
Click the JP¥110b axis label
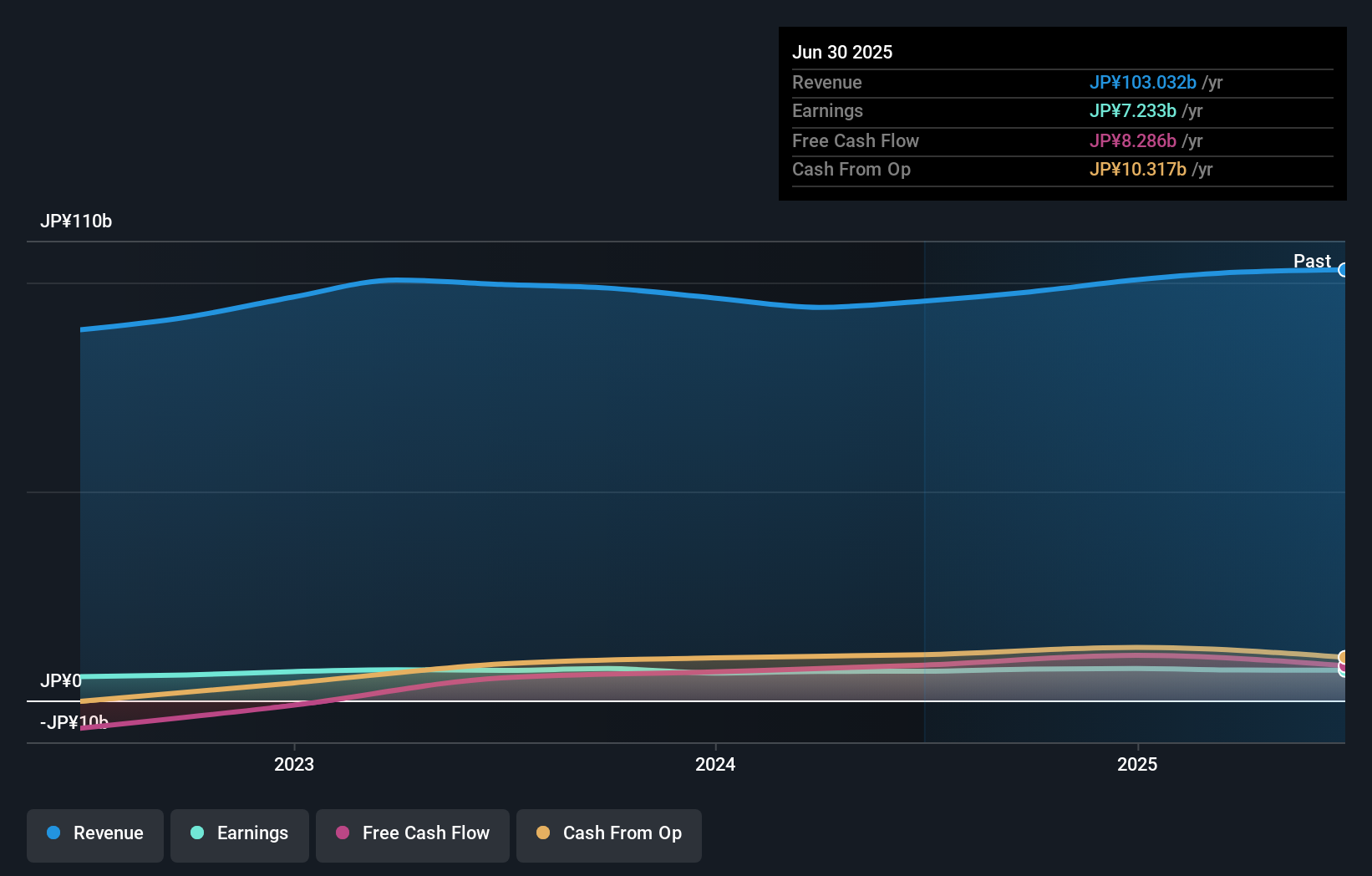(x=76, y=222)
